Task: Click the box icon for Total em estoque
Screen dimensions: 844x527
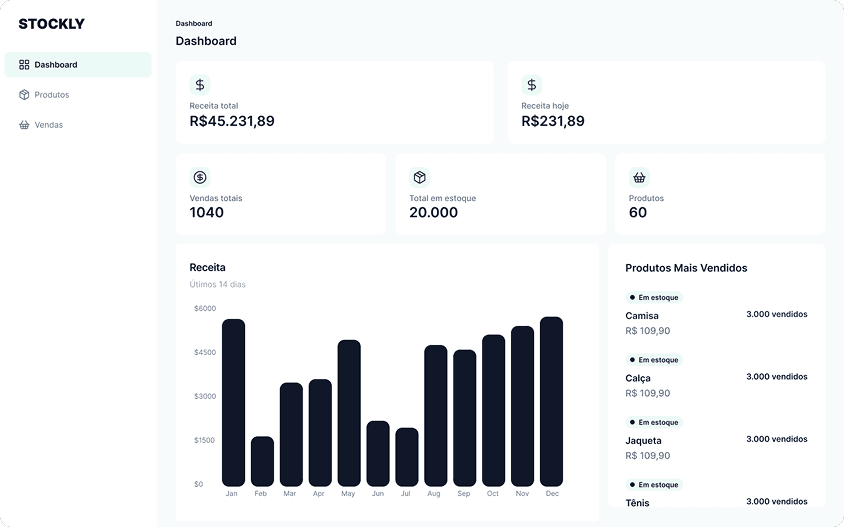Action: coord(420,177)
